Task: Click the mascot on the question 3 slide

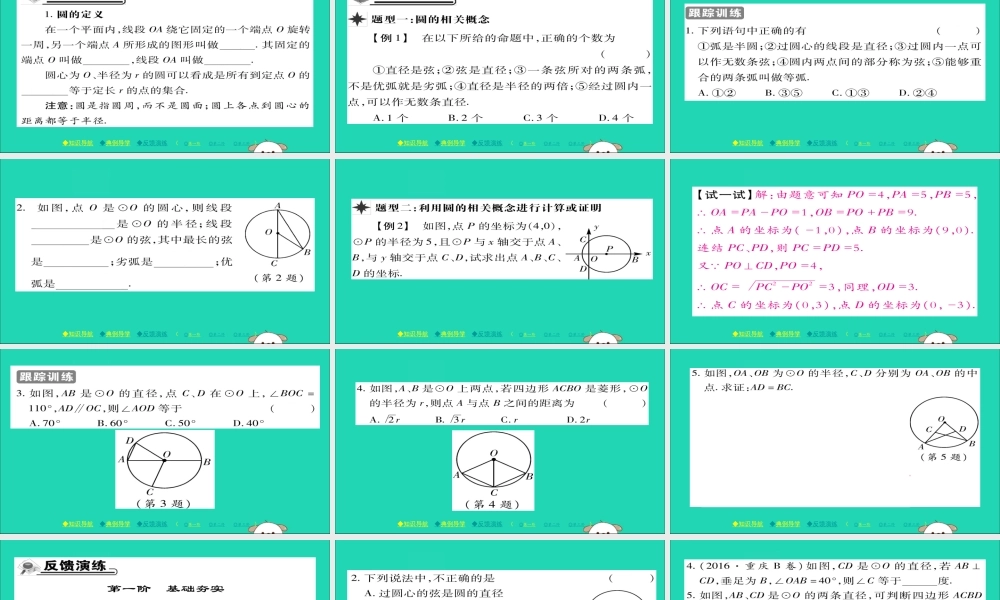Action: pyautogui.click(x=268, y=528)
